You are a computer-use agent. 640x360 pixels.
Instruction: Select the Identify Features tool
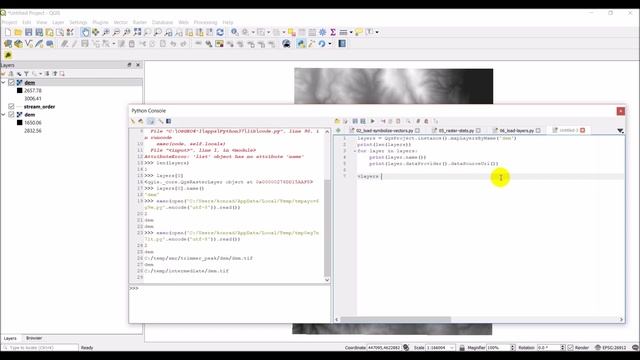235,32
